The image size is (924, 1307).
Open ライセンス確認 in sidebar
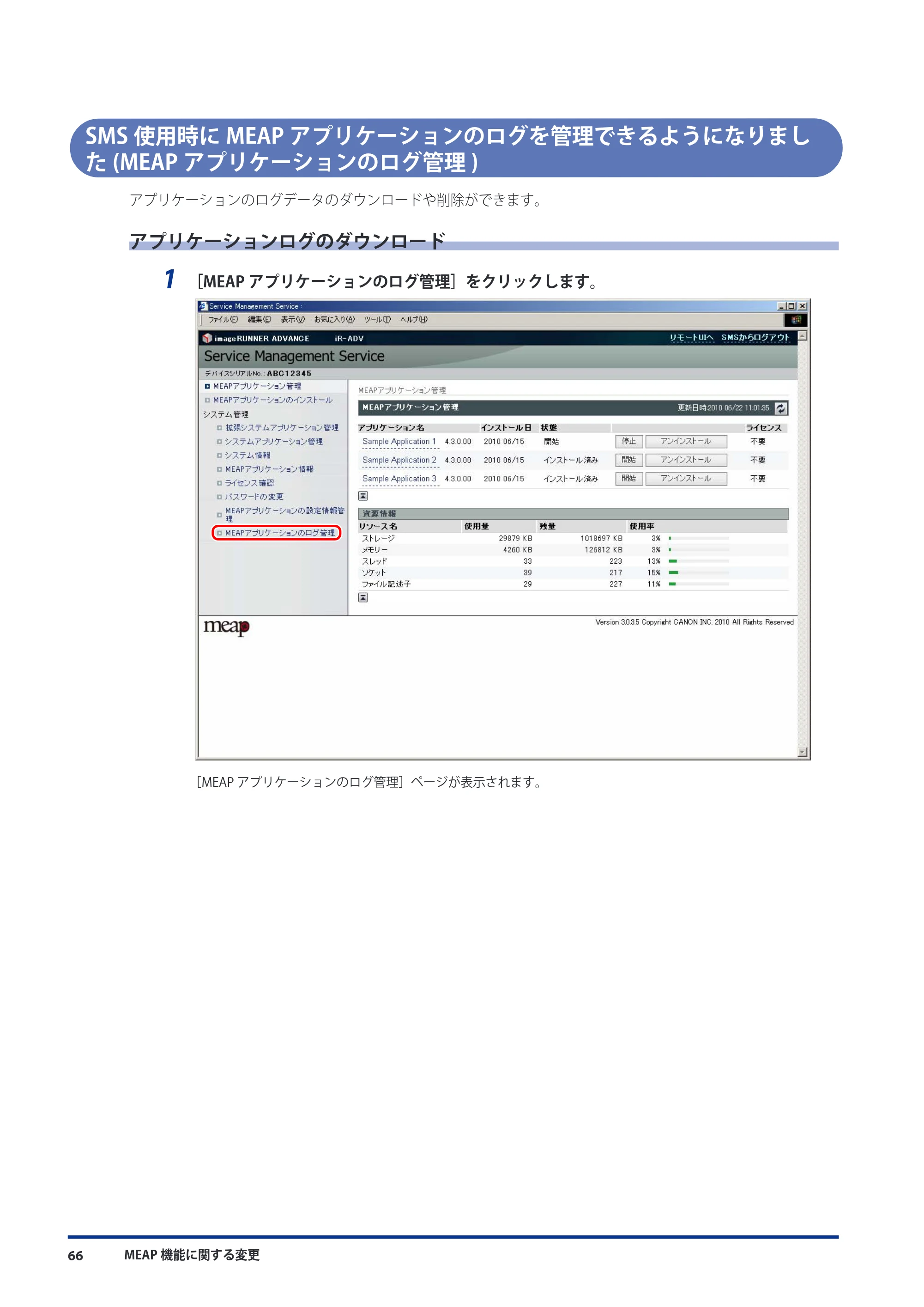[249, 483]
